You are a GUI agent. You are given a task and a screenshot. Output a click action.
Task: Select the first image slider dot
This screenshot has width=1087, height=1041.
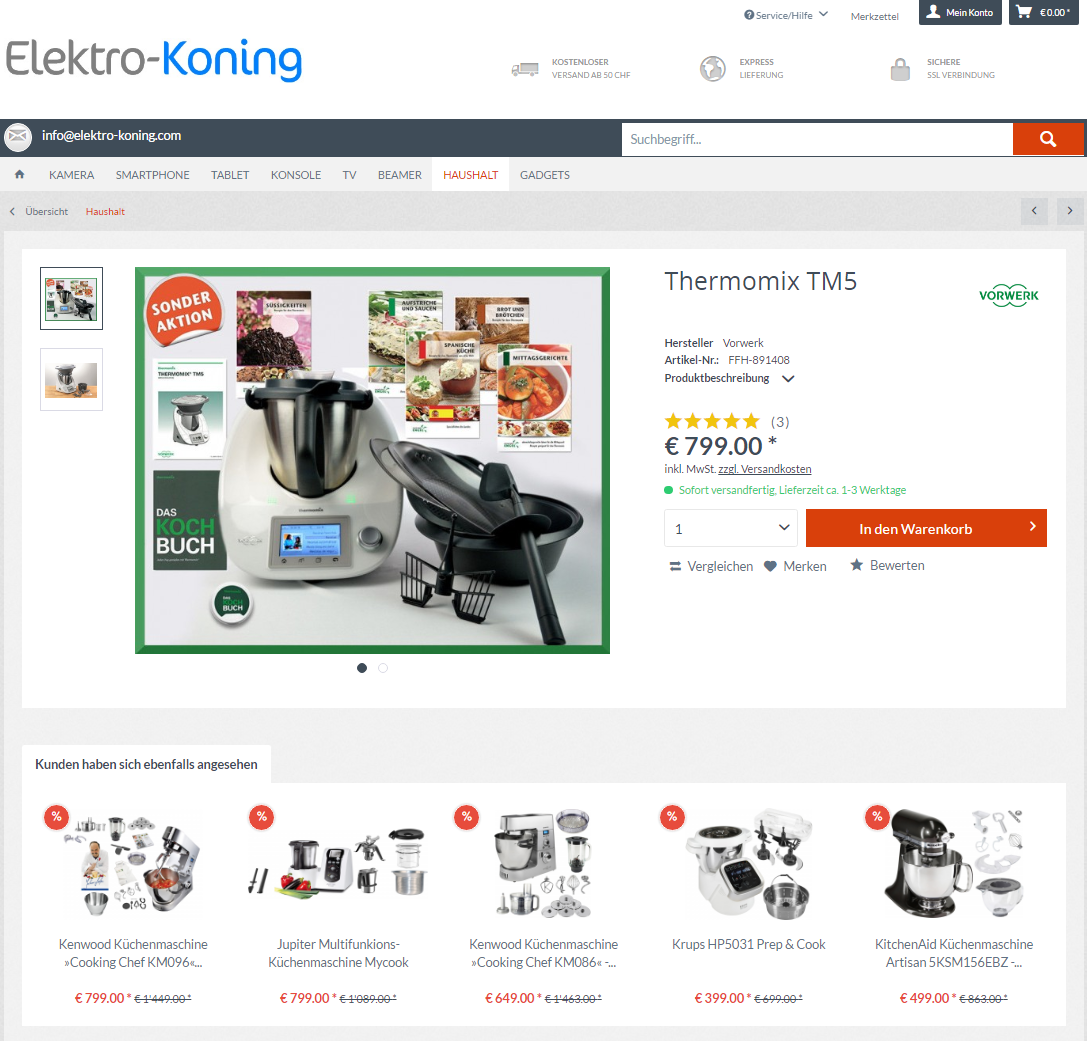pos(362,668)
